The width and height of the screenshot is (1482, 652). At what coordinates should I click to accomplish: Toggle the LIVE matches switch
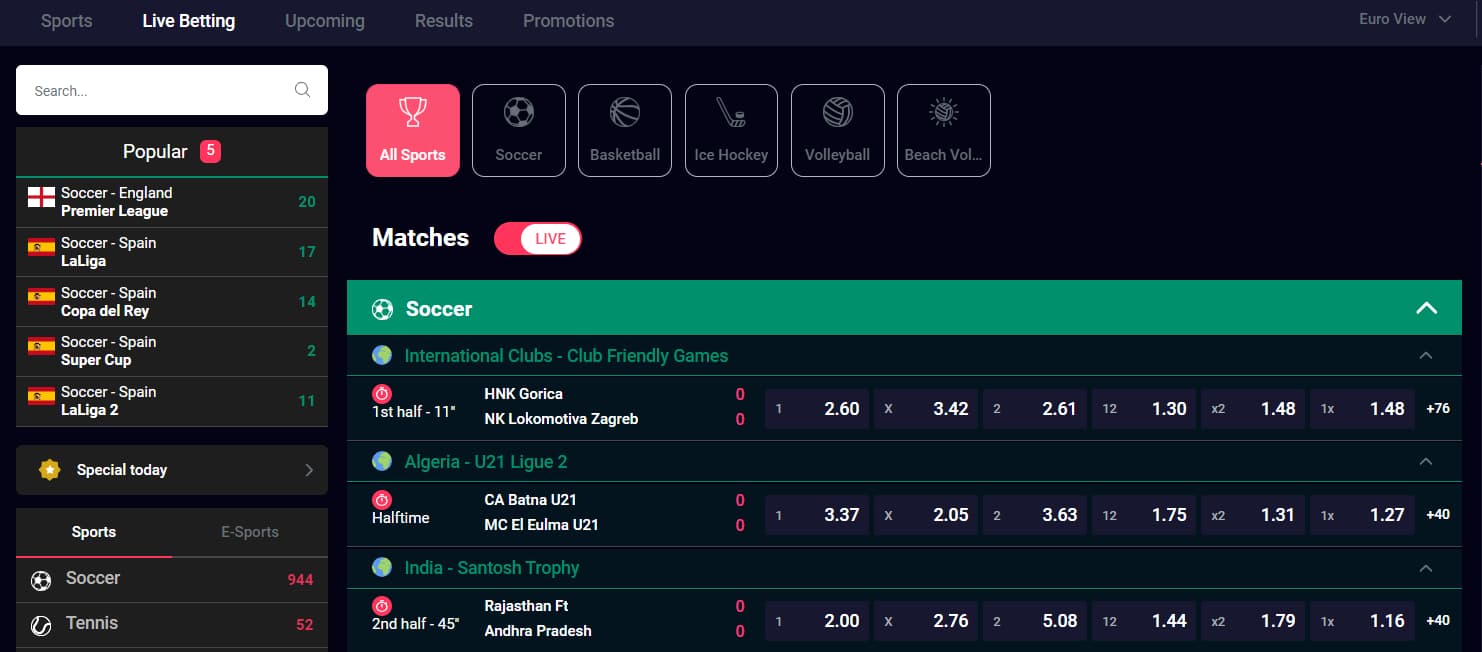click(538, 238)
